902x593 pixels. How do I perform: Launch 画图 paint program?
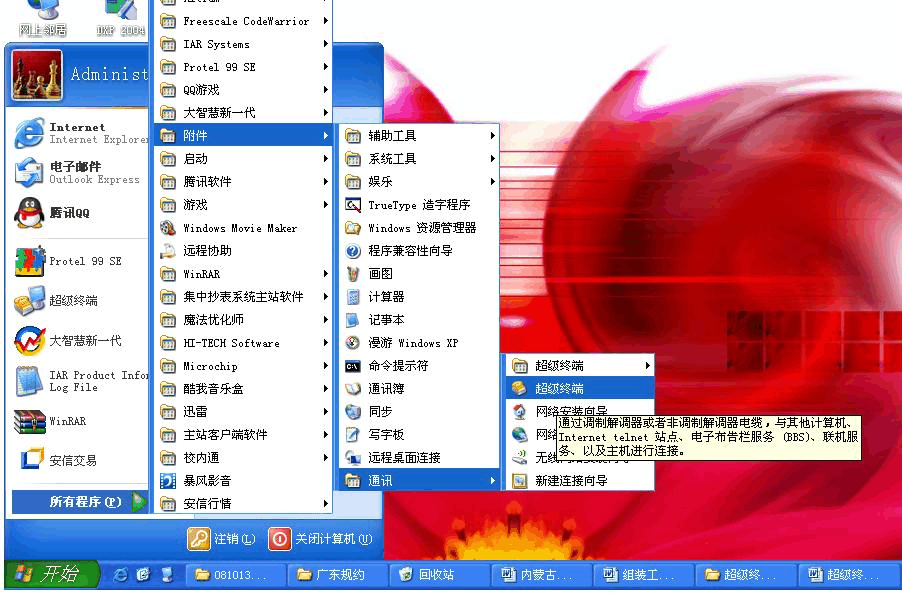click(x=419, y=274)
